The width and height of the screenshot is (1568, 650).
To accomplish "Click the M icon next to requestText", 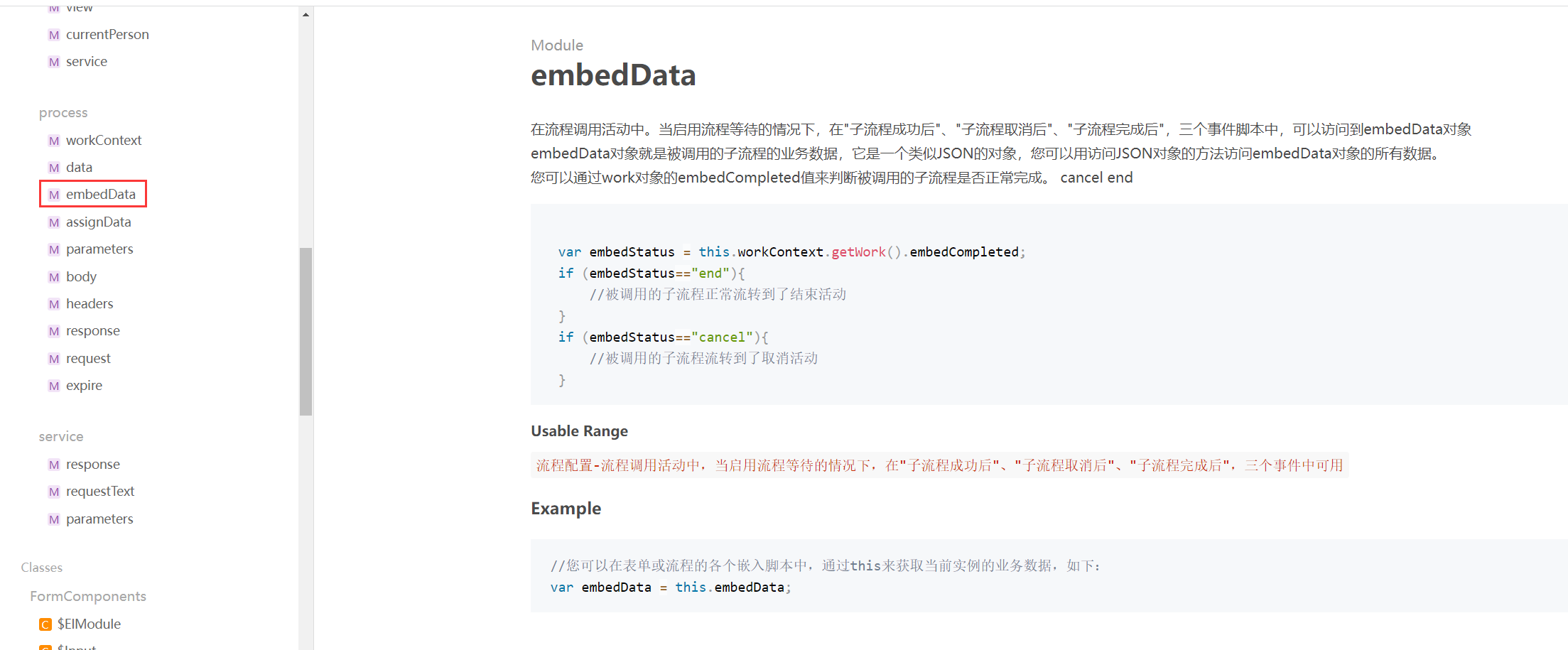I will (54, 492).
